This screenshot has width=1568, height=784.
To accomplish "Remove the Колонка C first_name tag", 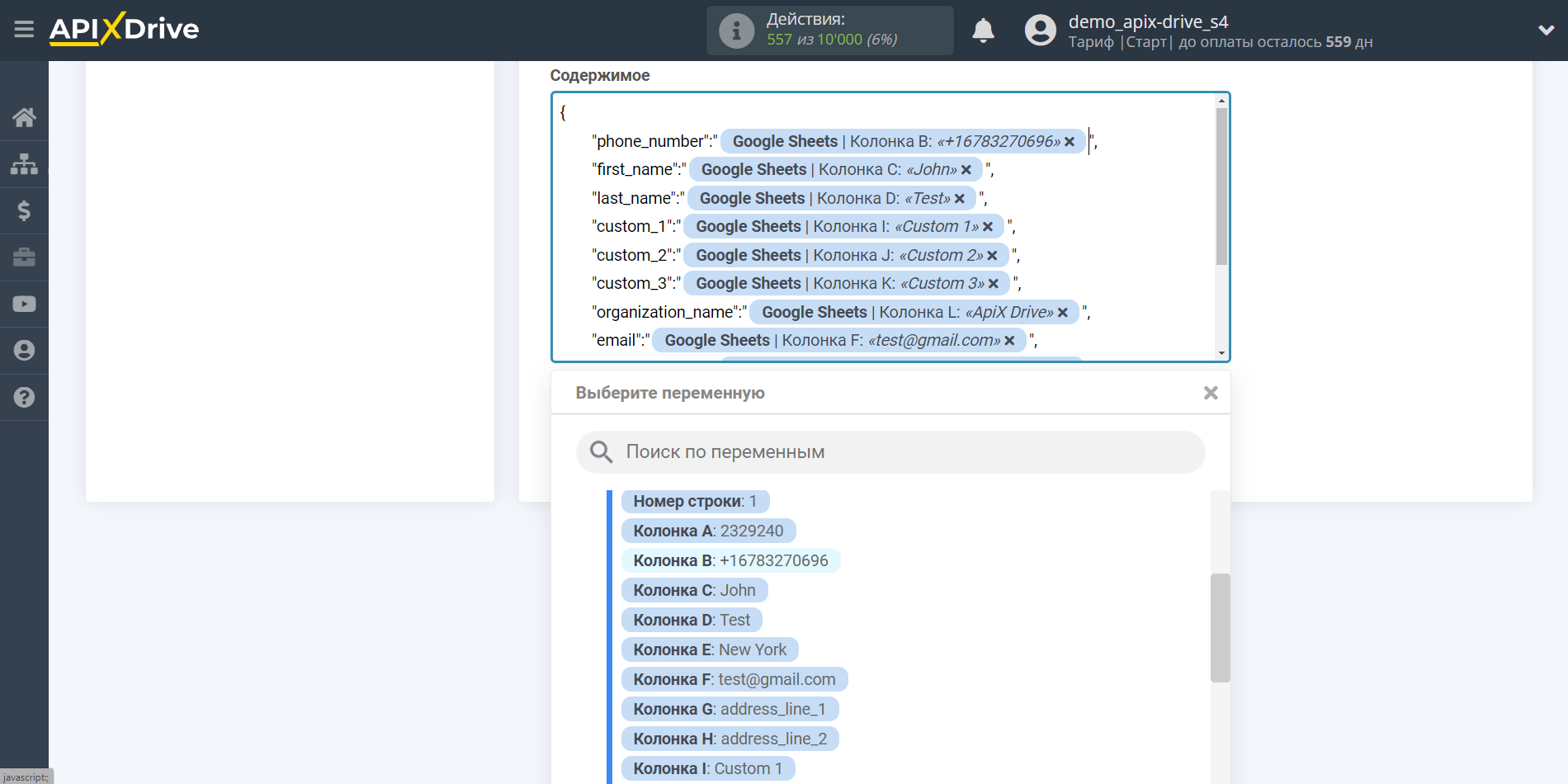I will click(966, 170).
